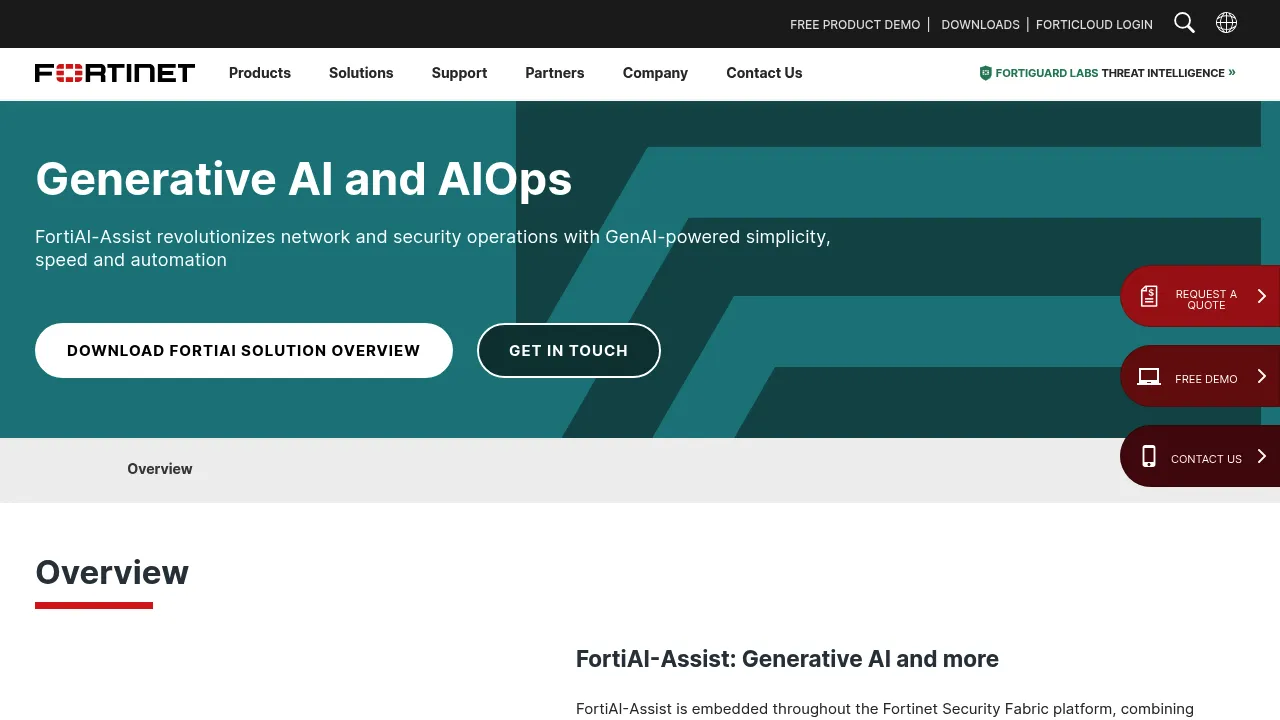Viewport: 1280px width, 720px height.
Task: Click the Overview section heading
Action: 112,572
